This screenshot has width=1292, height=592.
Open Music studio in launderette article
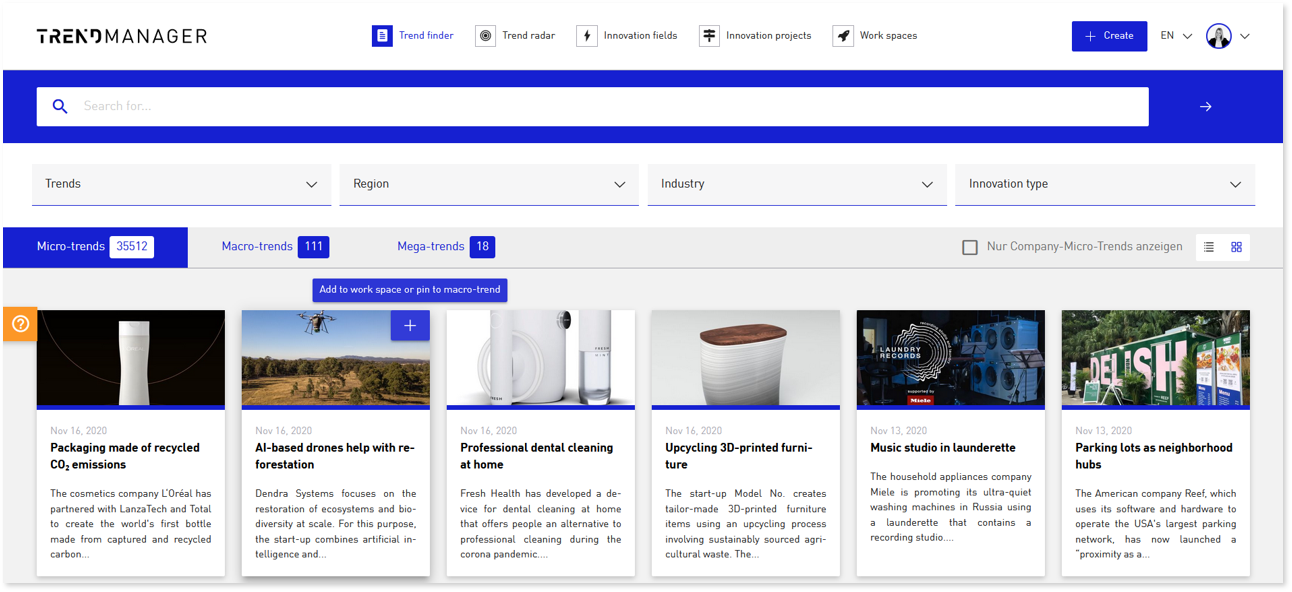coord(943,448)
